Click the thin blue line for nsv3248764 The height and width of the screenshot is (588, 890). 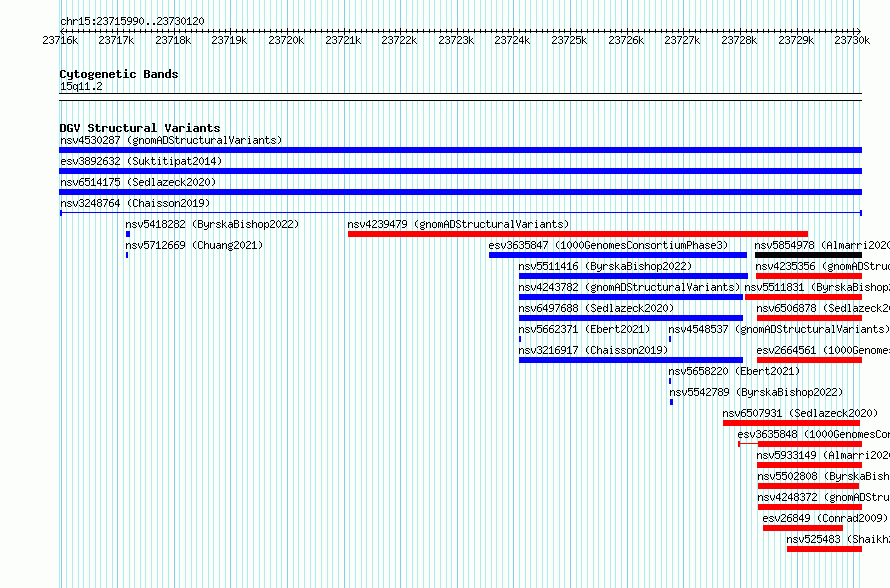pyautogui.click(x=461, y=213)
